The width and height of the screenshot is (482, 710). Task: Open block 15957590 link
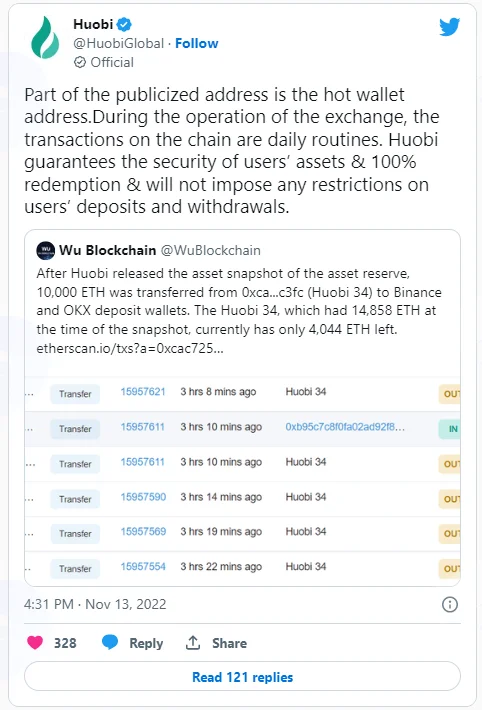(143, 497)
